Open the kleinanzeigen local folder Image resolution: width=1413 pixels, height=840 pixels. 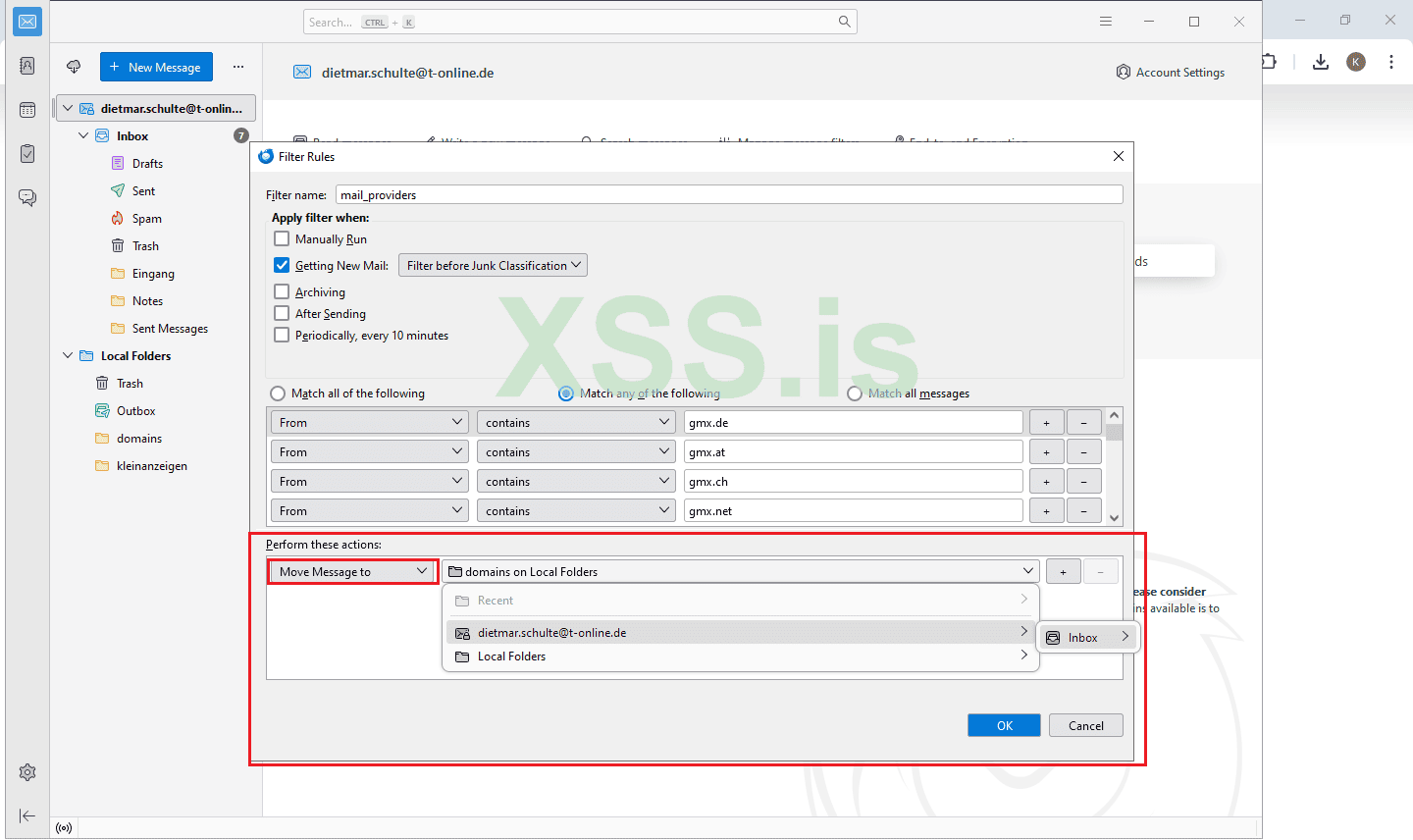[151, 466]
